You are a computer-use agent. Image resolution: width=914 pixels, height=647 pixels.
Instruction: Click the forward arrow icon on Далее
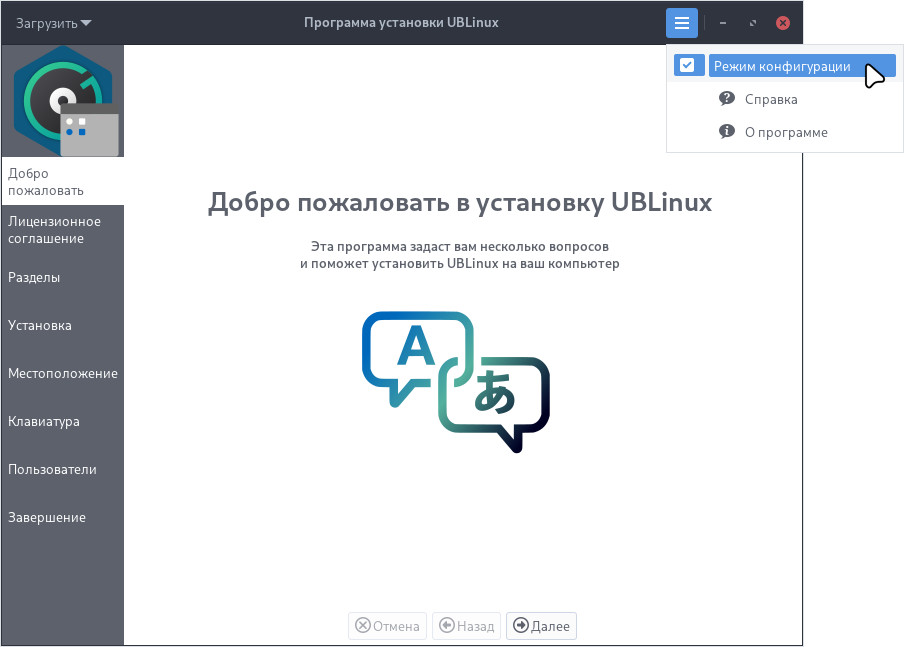[521, 626]
